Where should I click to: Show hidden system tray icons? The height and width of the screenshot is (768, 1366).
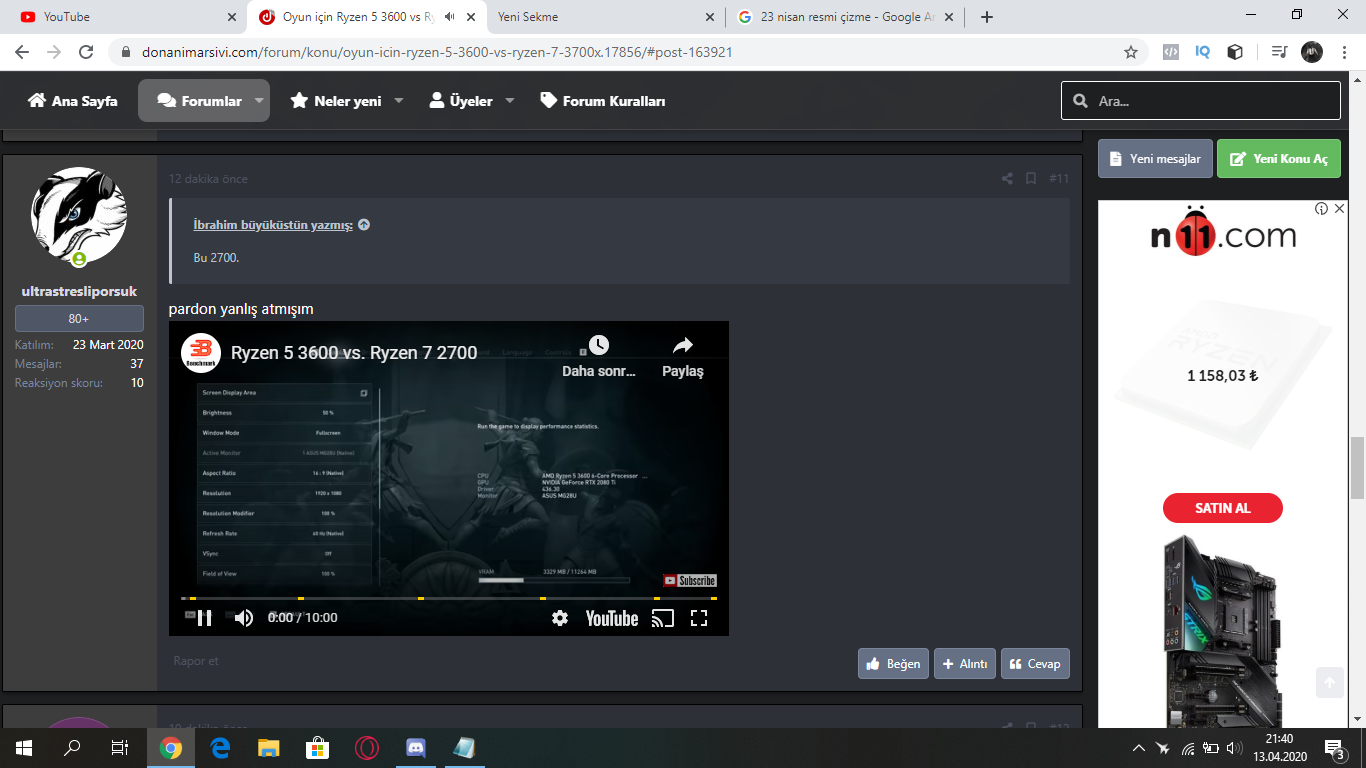coord(1138,748)
